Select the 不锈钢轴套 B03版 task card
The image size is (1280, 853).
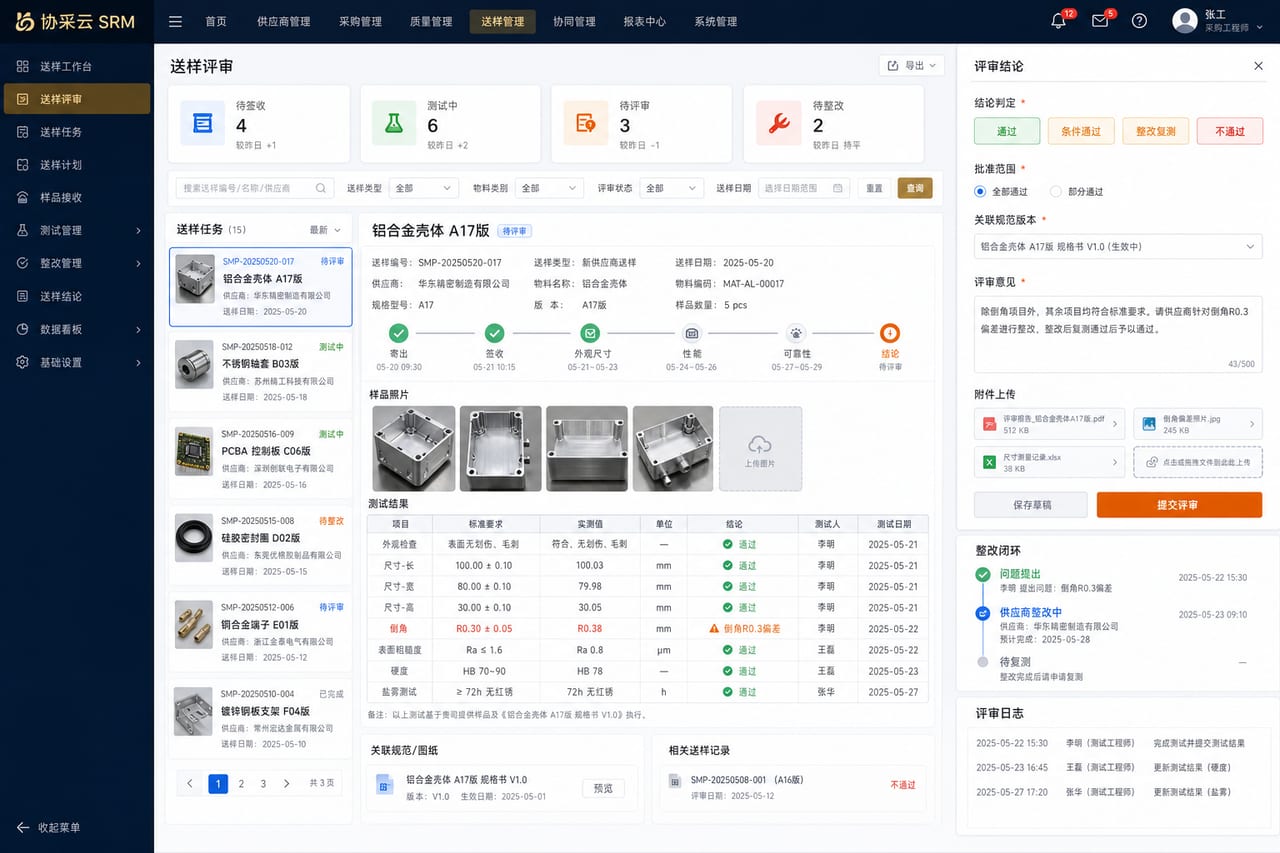click(260, 372)
